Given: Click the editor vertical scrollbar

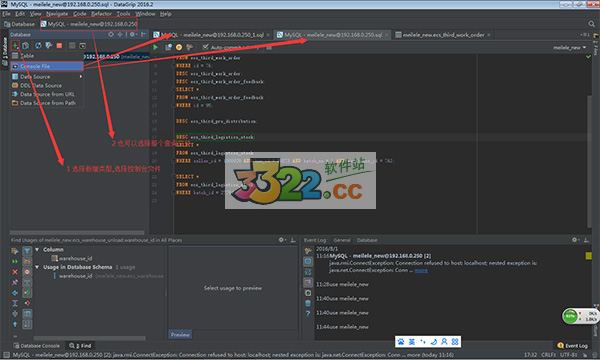Looking at the screenshot, I should point(589,161).
